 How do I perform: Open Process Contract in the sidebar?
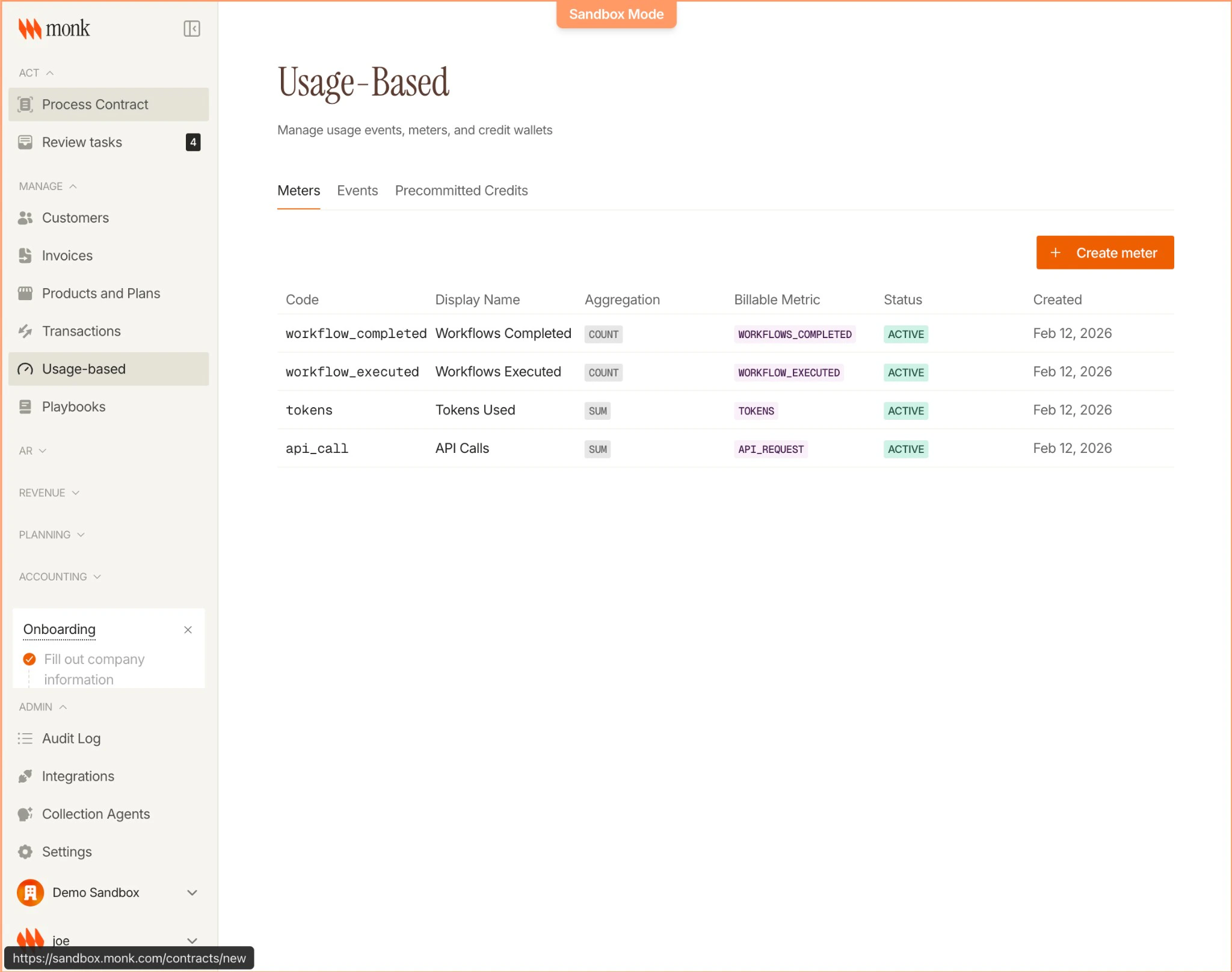tap(94, 104)
